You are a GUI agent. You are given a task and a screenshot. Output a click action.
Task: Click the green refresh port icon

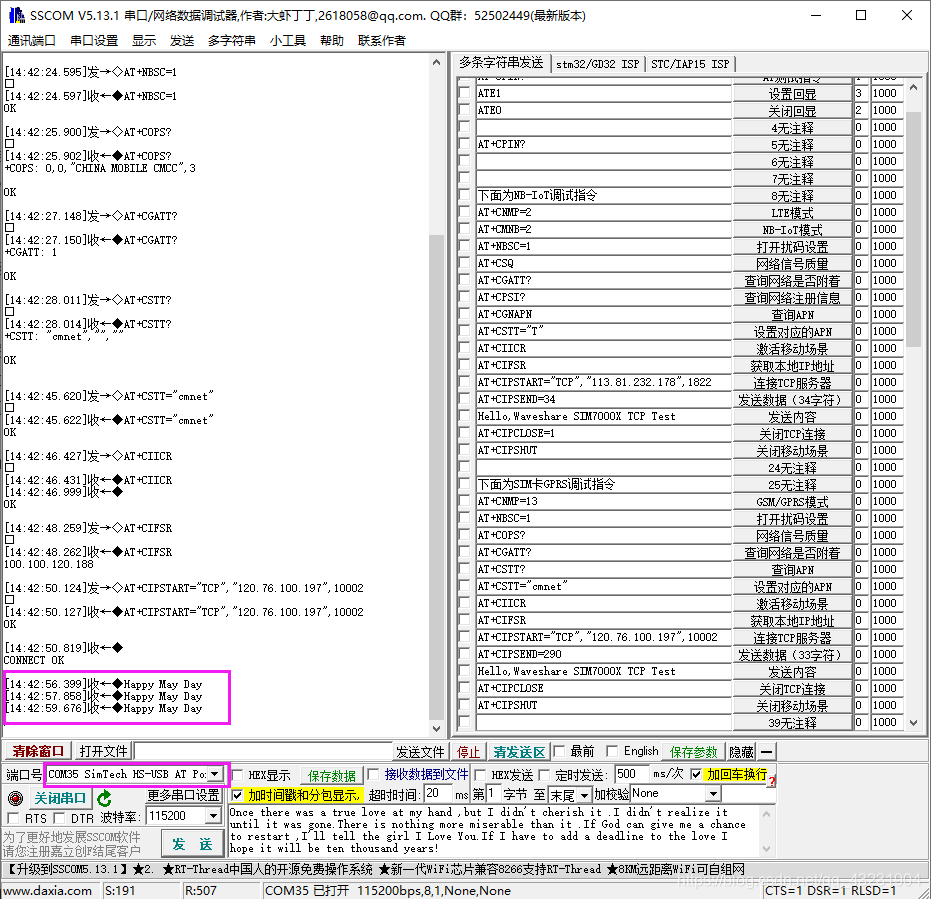(x=104, y=798)
